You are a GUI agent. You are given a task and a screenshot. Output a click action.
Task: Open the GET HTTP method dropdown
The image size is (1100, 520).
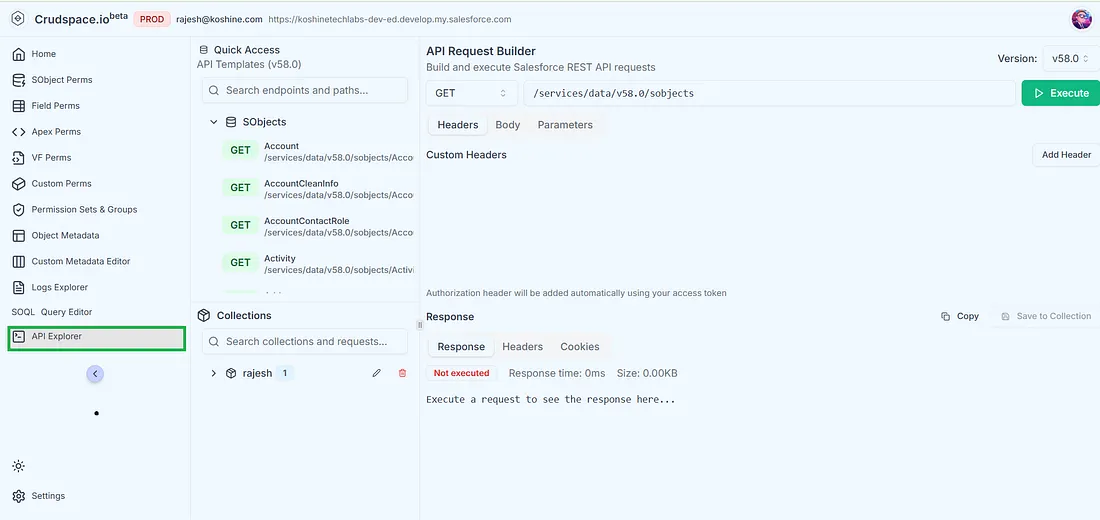[471, 93]
